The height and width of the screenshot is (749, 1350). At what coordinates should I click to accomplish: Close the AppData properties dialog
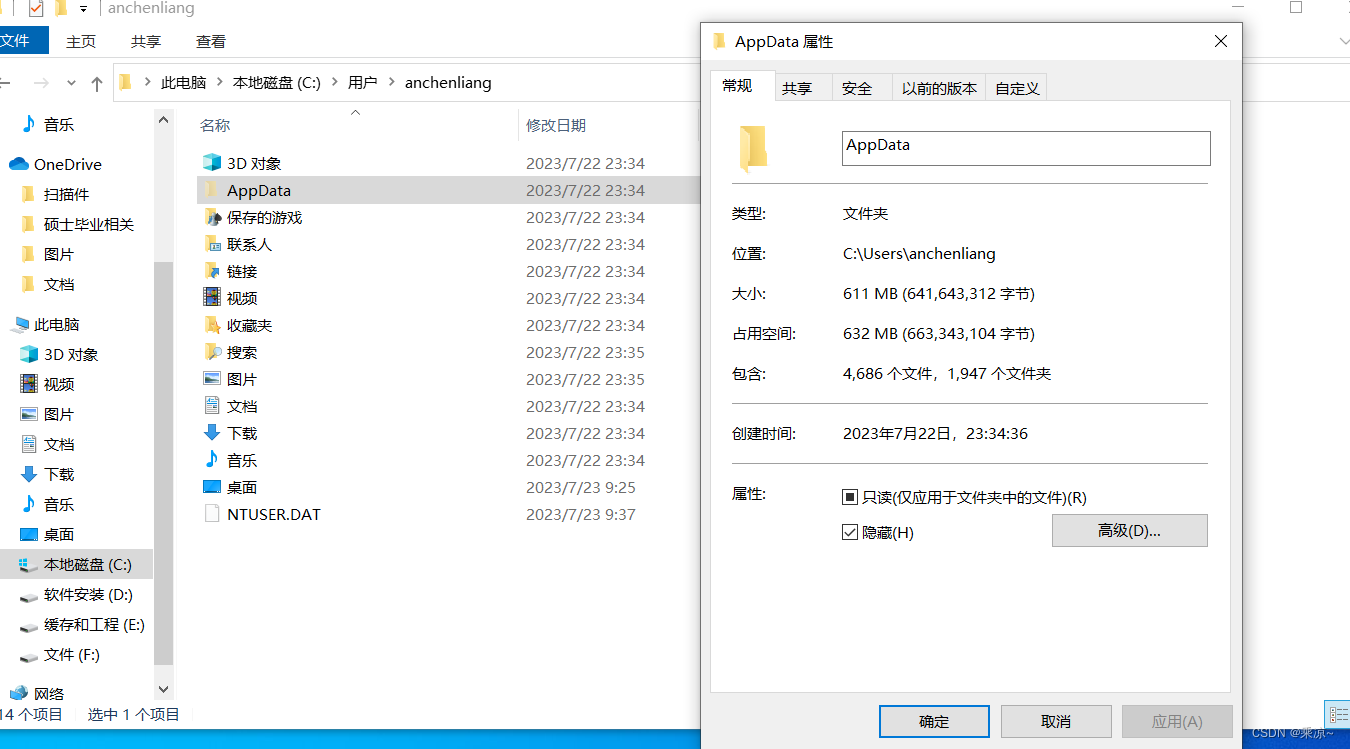point(1220,41)
